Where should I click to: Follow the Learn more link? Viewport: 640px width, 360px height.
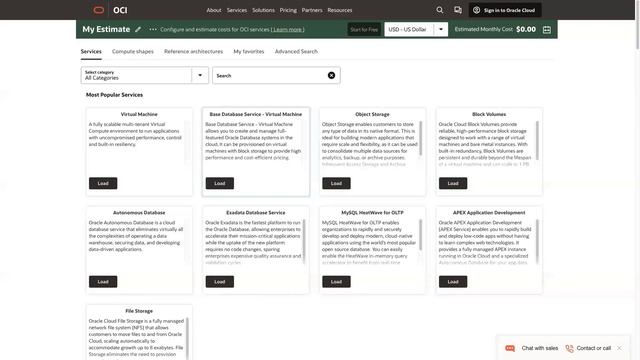tap(287, 29)
